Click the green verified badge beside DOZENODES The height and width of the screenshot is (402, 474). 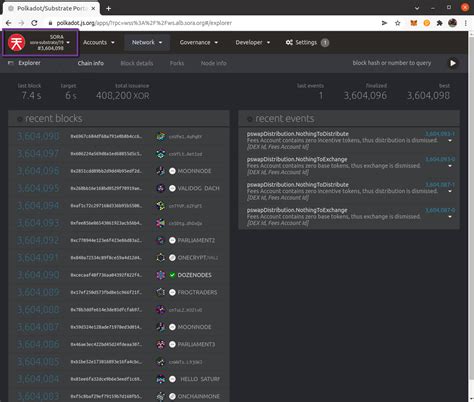[x=172, y=275]
